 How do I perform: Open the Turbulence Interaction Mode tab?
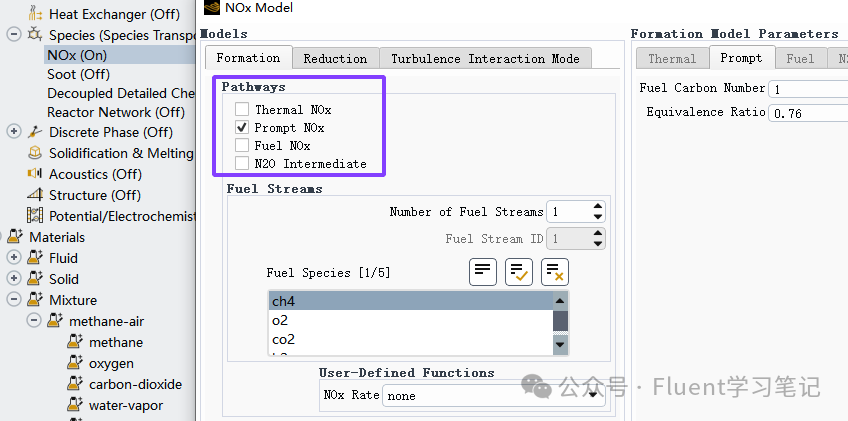click(485, 58)
